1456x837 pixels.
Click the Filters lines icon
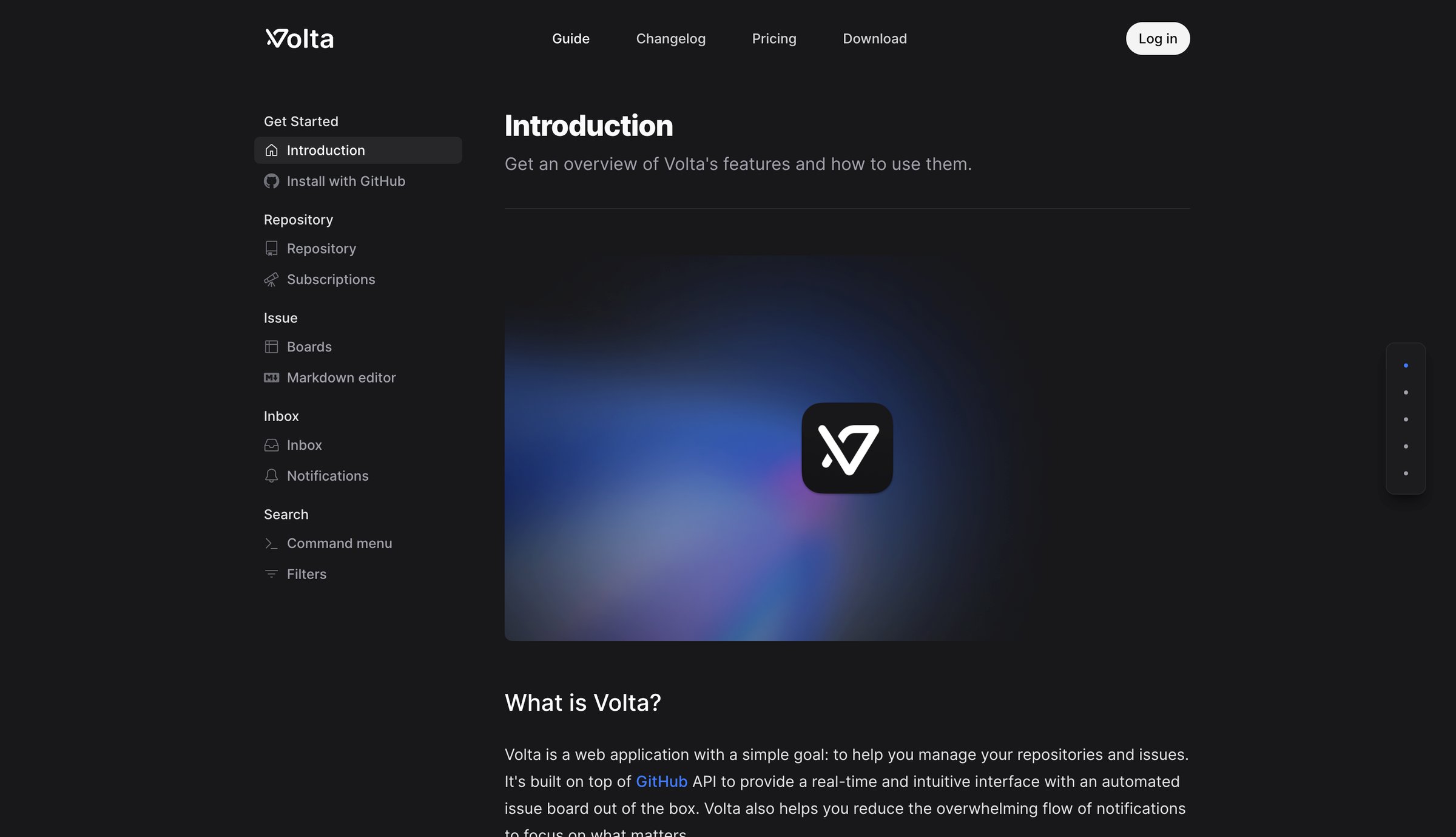[x=271, y=574]
